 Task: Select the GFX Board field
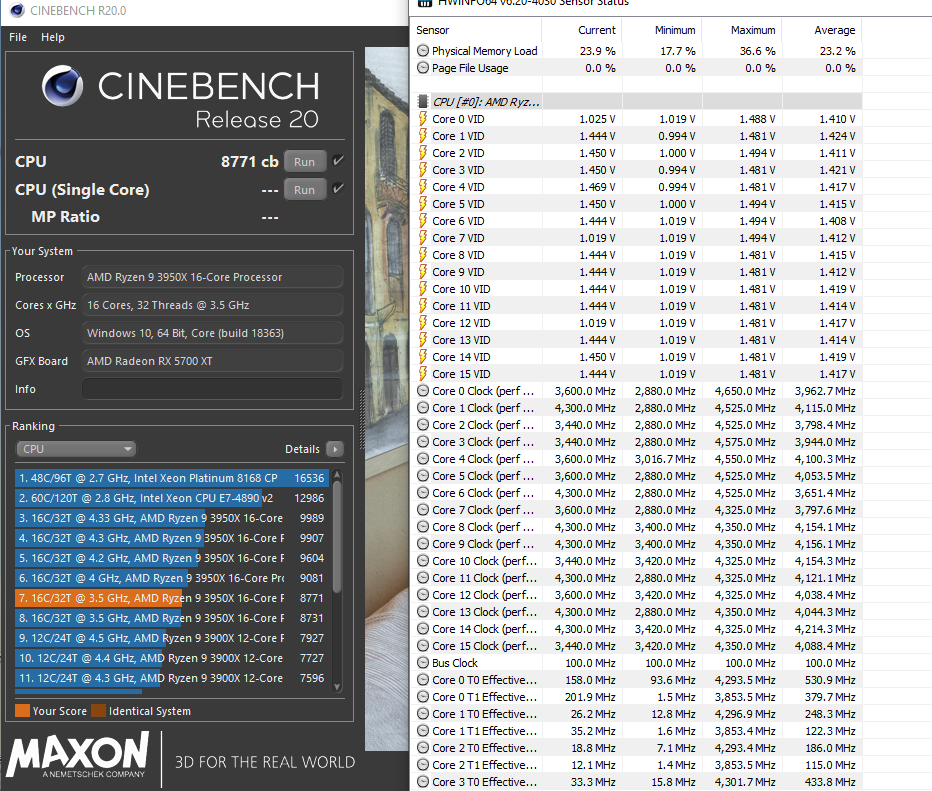coord(212,361)
